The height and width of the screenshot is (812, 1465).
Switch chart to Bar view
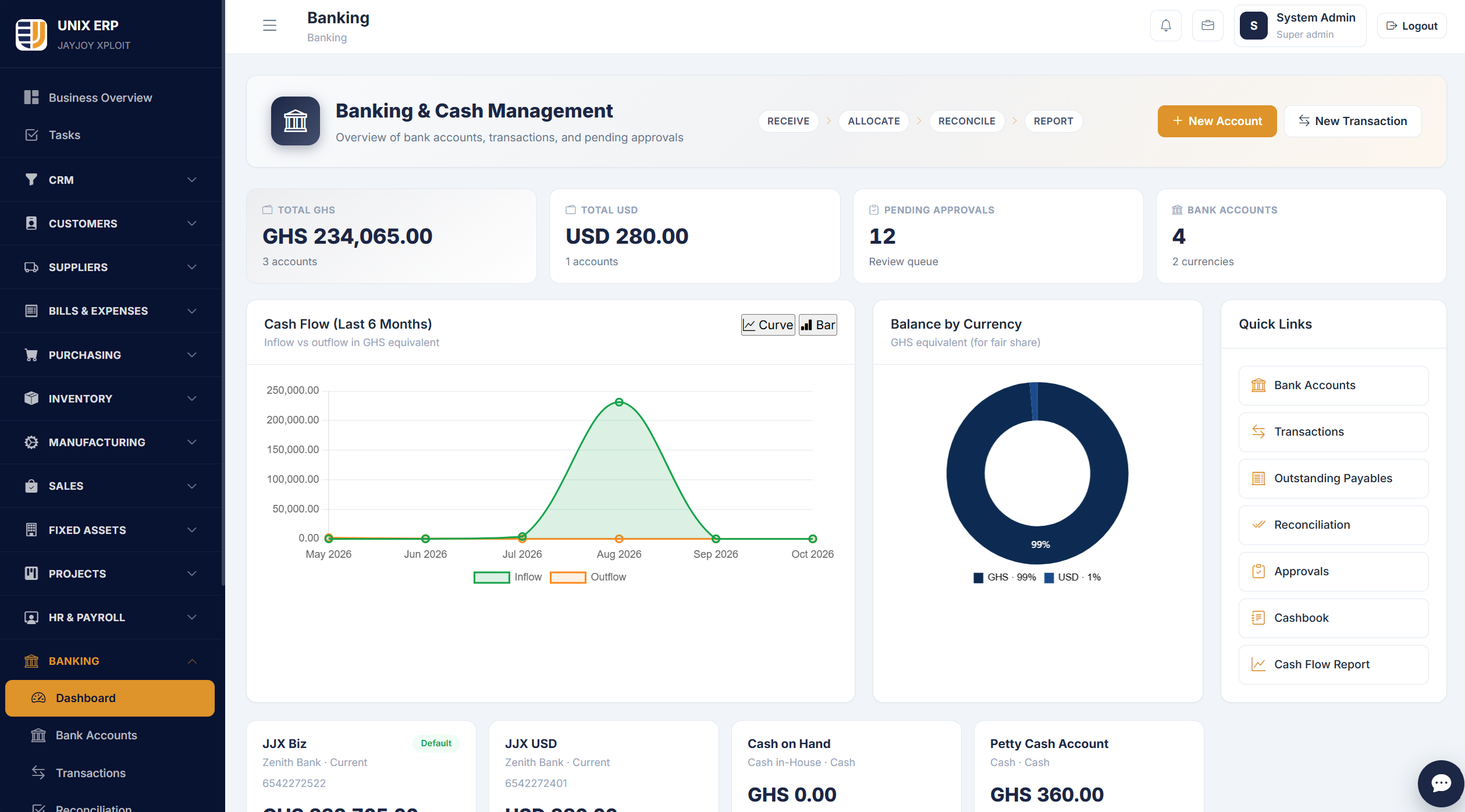tap(818, 325)
